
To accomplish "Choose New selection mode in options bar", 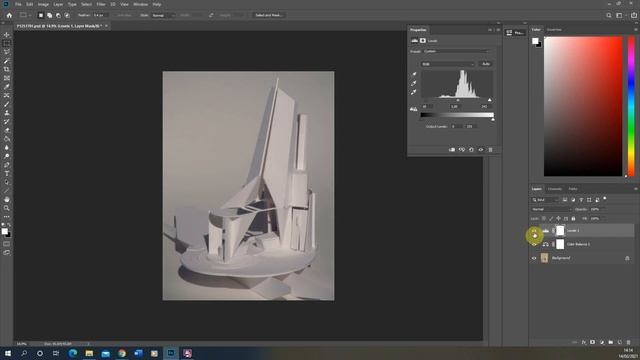I will coord(40,15).
